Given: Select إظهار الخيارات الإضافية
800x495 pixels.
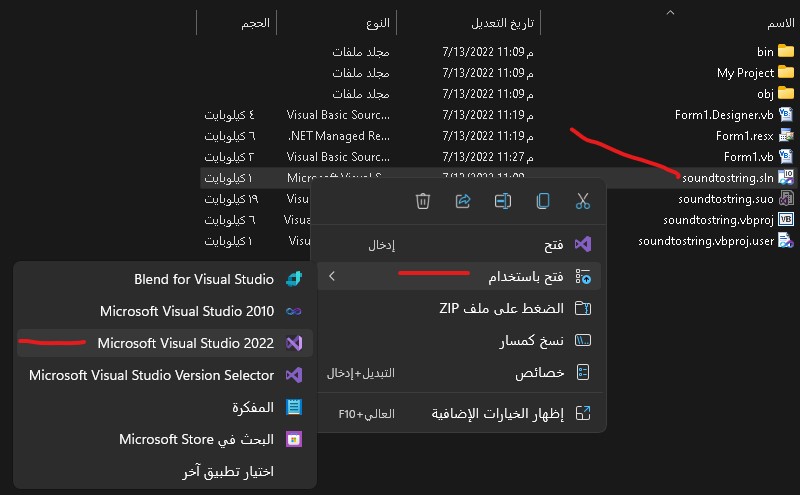Looking at the screenshot, I should [x=459, y=413].
